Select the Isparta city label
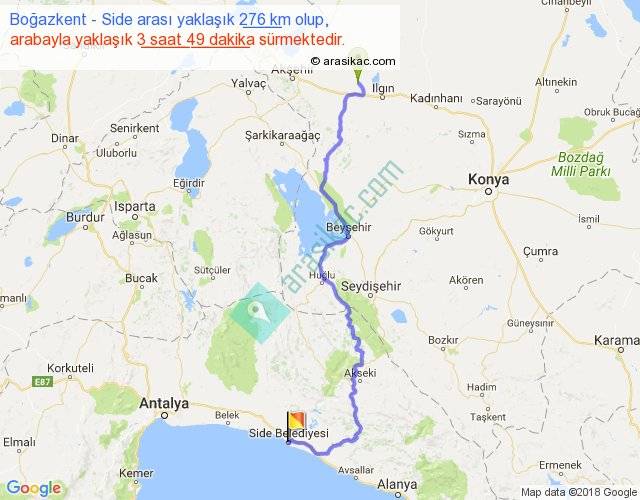The image size is (640, 500). coord(135,207)
